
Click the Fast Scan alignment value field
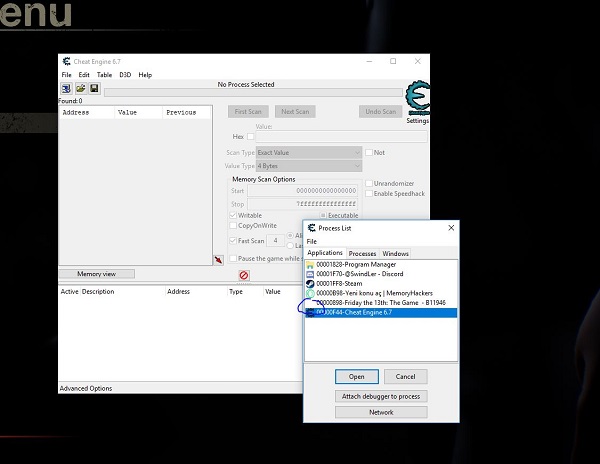point(276,241)
